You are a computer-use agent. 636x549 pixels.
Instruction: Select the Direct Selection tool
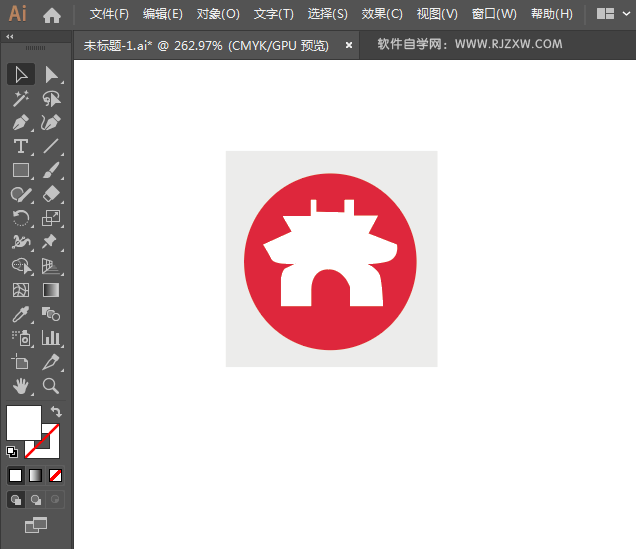tap(51, 74)
